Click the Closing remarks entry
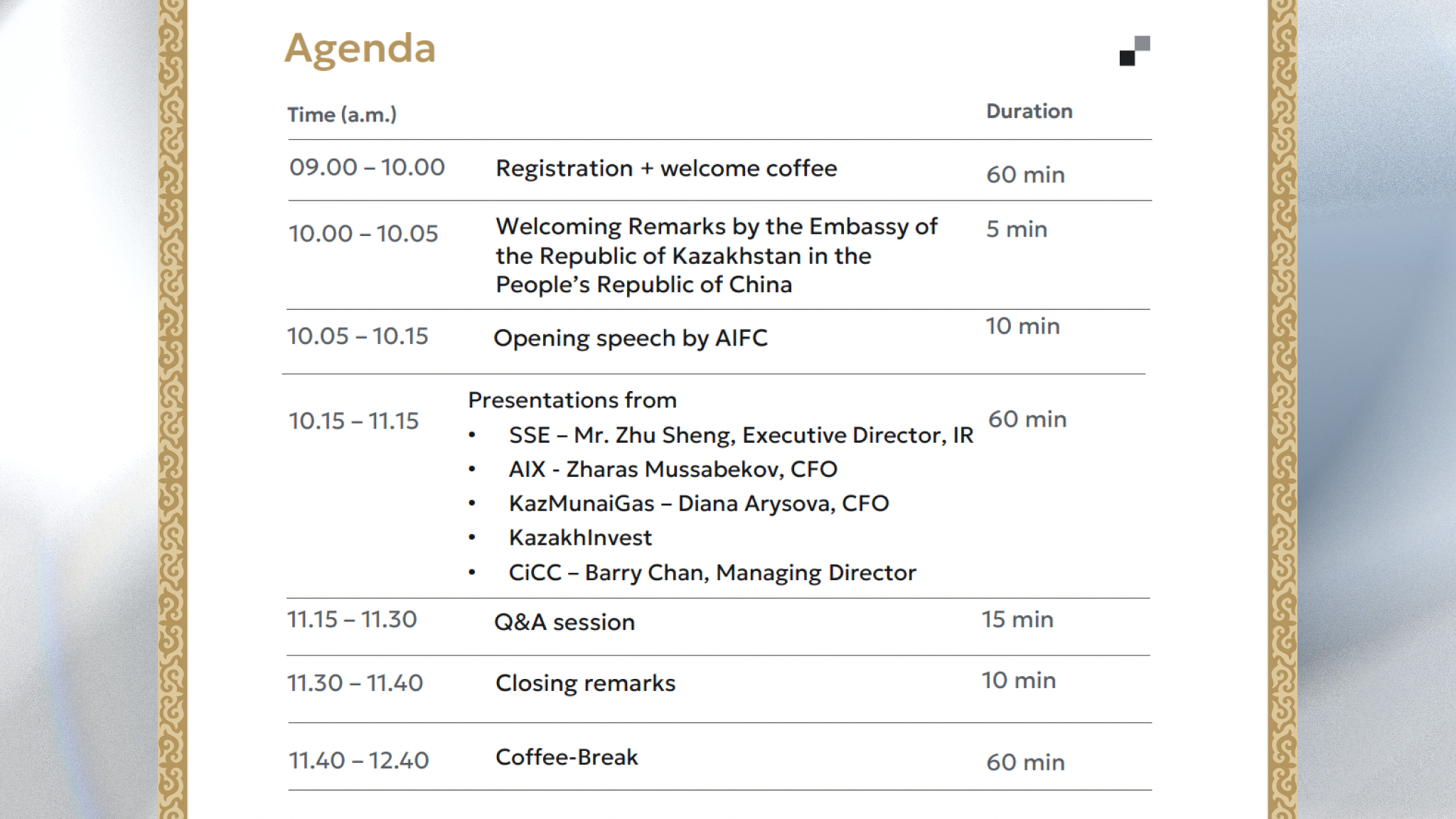This screenshot has height=819, width=1456. [585, 683]
